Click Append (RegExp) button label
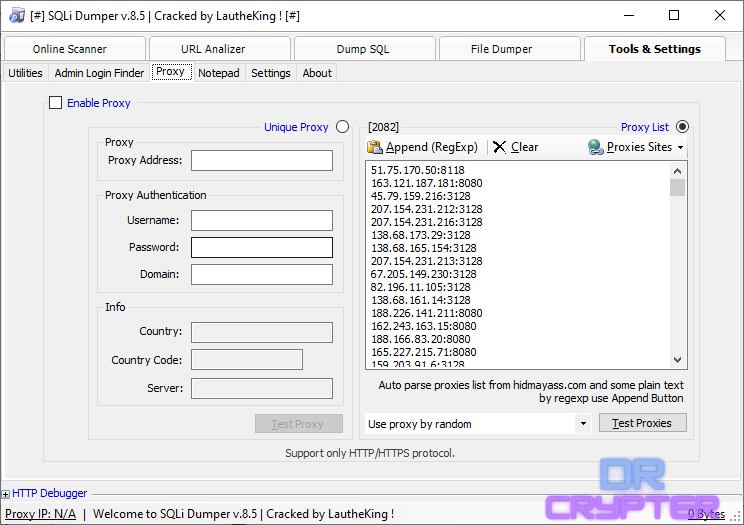Screen dimensions: 744x525 click(x=432, y=147)
